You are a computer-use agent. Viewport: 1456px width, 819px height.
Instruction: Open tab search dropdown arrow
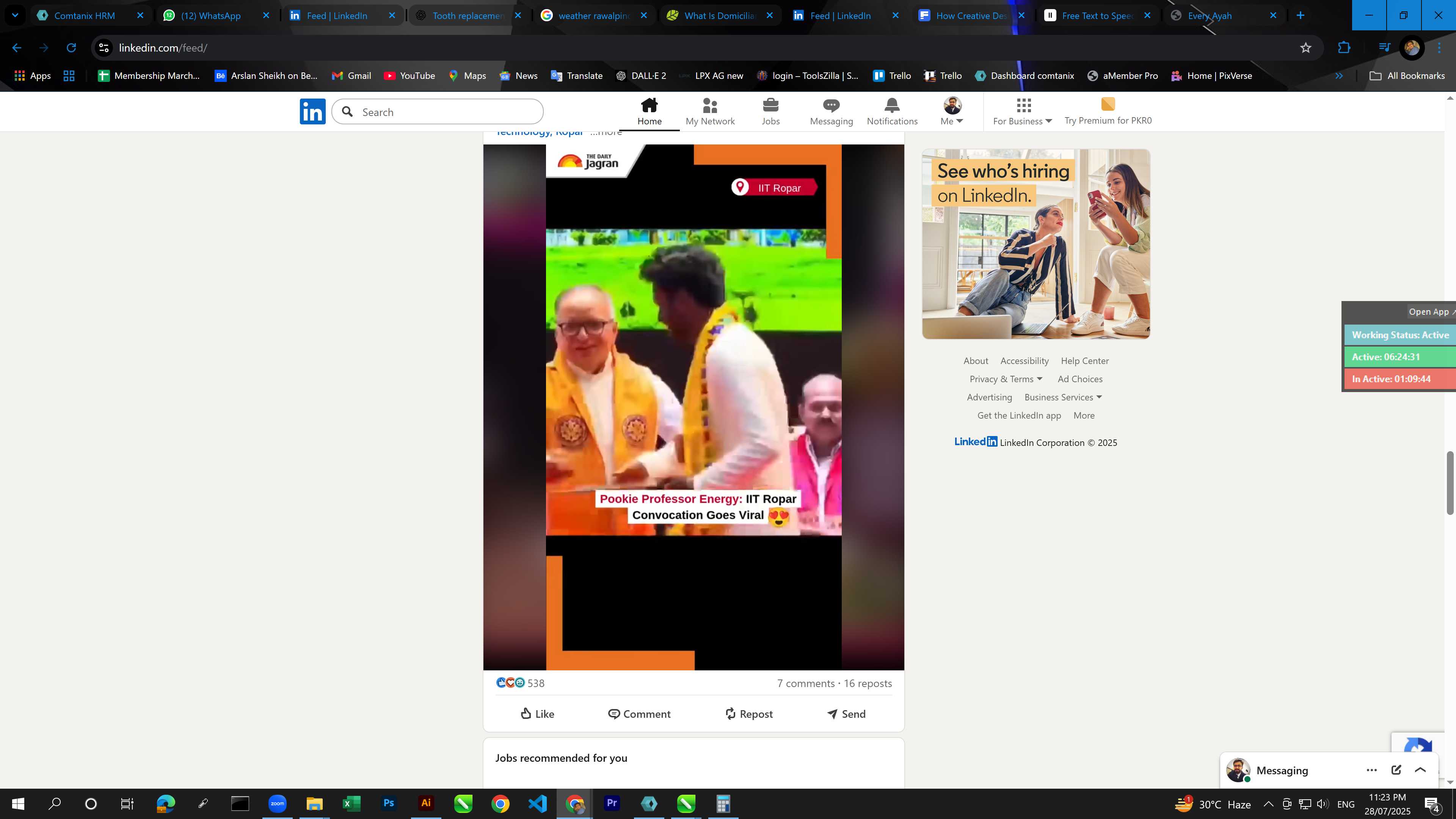[15, 15]
